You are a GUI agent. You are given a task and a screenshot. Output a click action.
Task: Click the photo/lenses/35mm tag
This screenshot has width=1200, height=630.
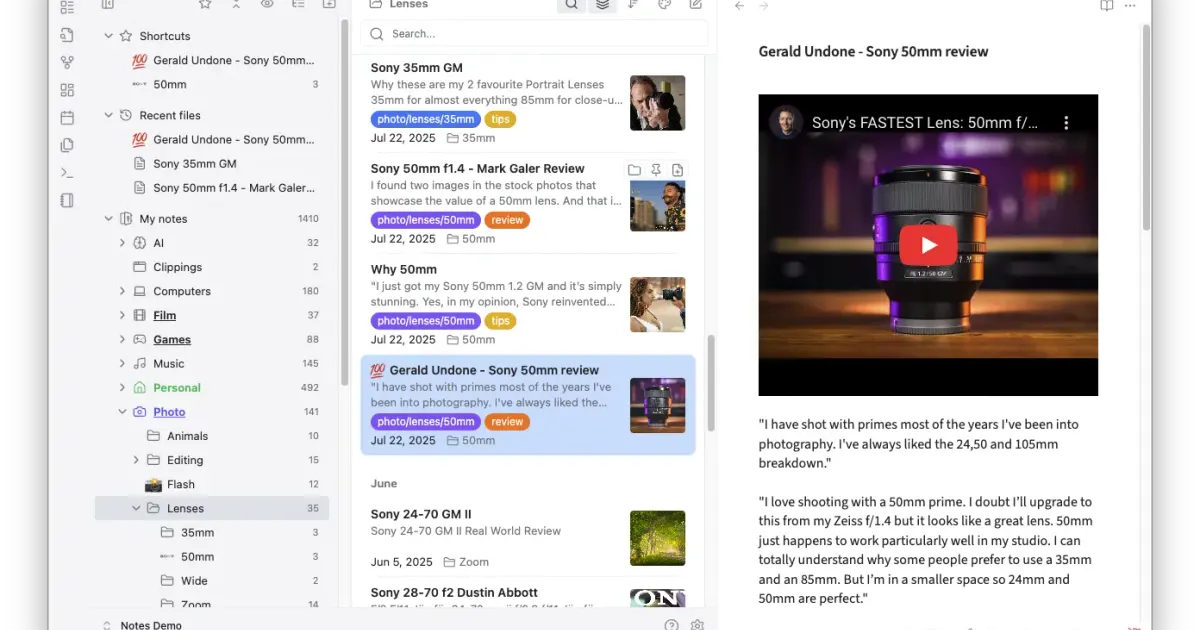[426, 120]
